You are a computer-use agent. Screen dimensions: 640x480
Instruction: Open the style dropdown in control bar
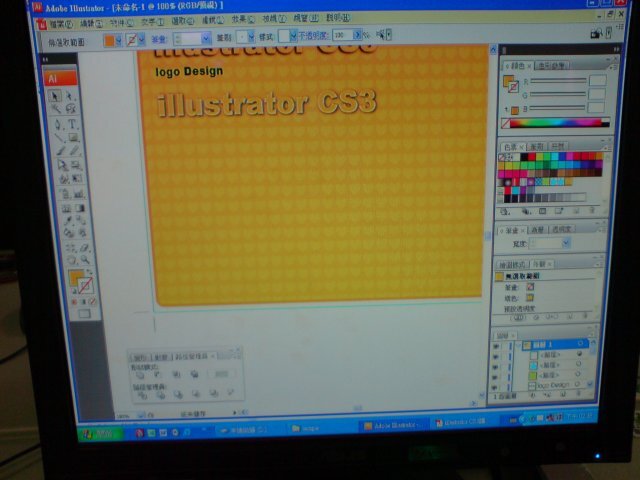[293, 36]
